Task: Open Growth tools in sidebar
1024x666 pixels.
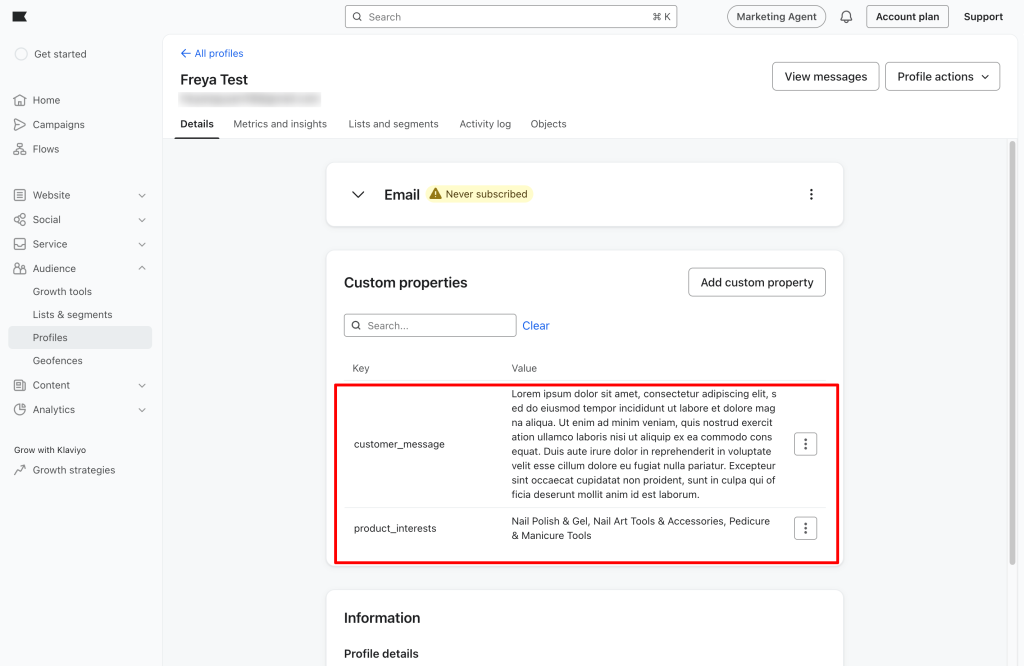Action: (62, 291)
